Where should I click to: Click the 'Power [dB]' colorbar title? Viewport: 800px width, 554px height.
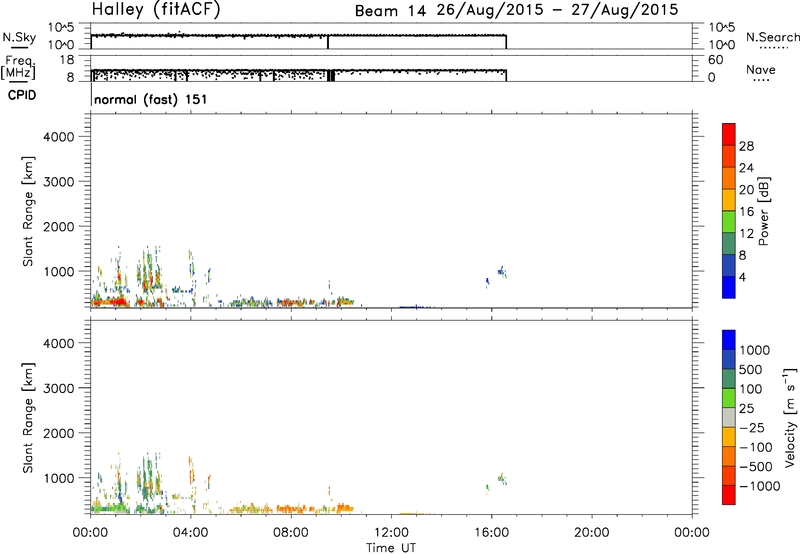tap(763, 211)
